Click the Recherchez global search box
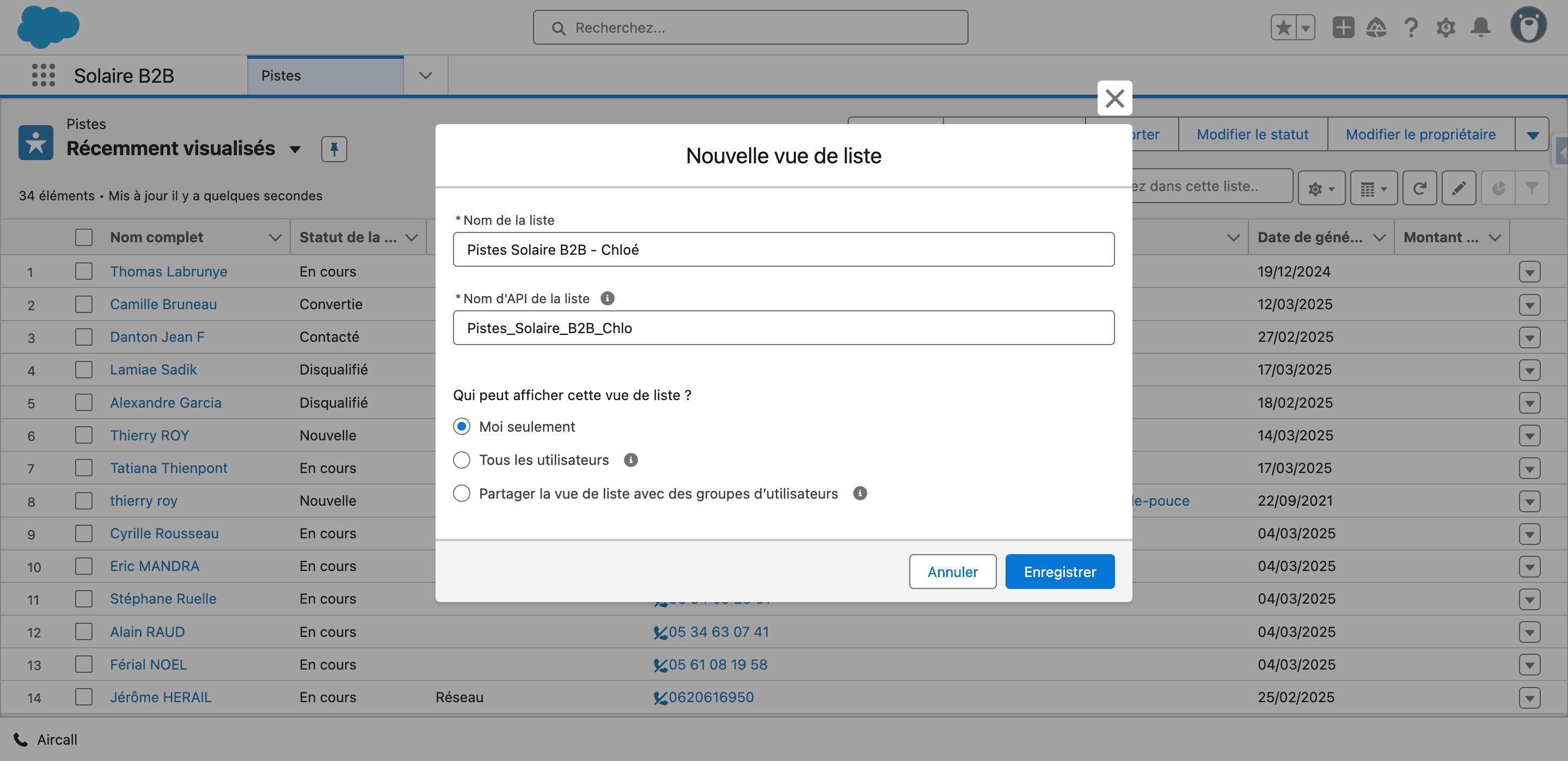 (x=750, y=27)
